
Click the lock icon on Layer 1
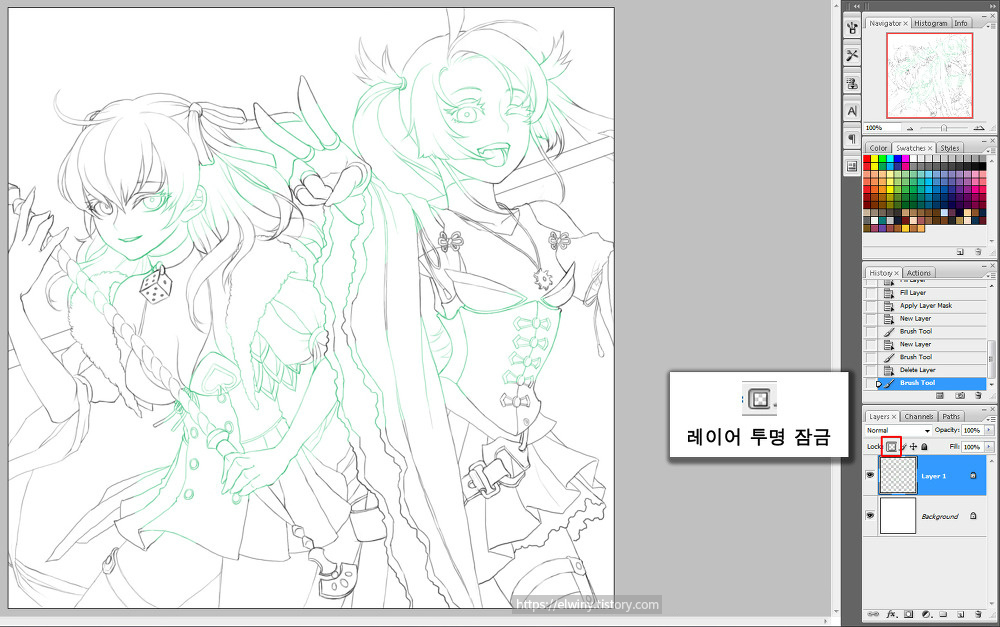[x=973, y=475]
